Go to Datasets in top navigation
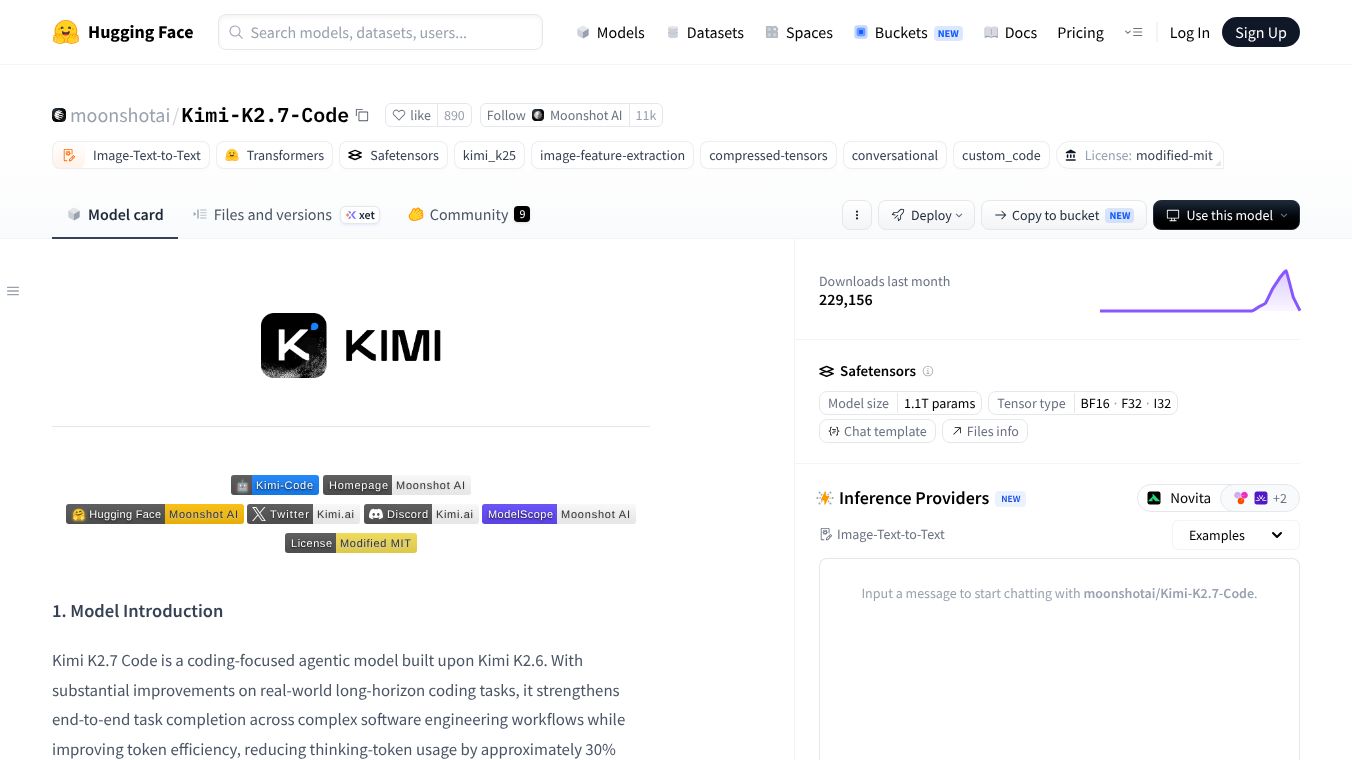1352x760 pixels. click(x=705, y=33)
